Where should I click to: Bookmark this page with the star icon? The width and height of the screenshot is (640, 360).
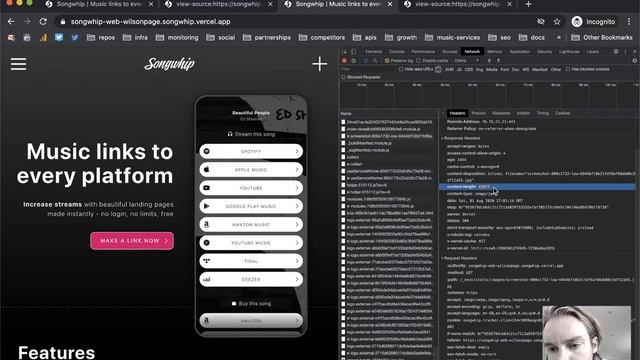[557, 22]
